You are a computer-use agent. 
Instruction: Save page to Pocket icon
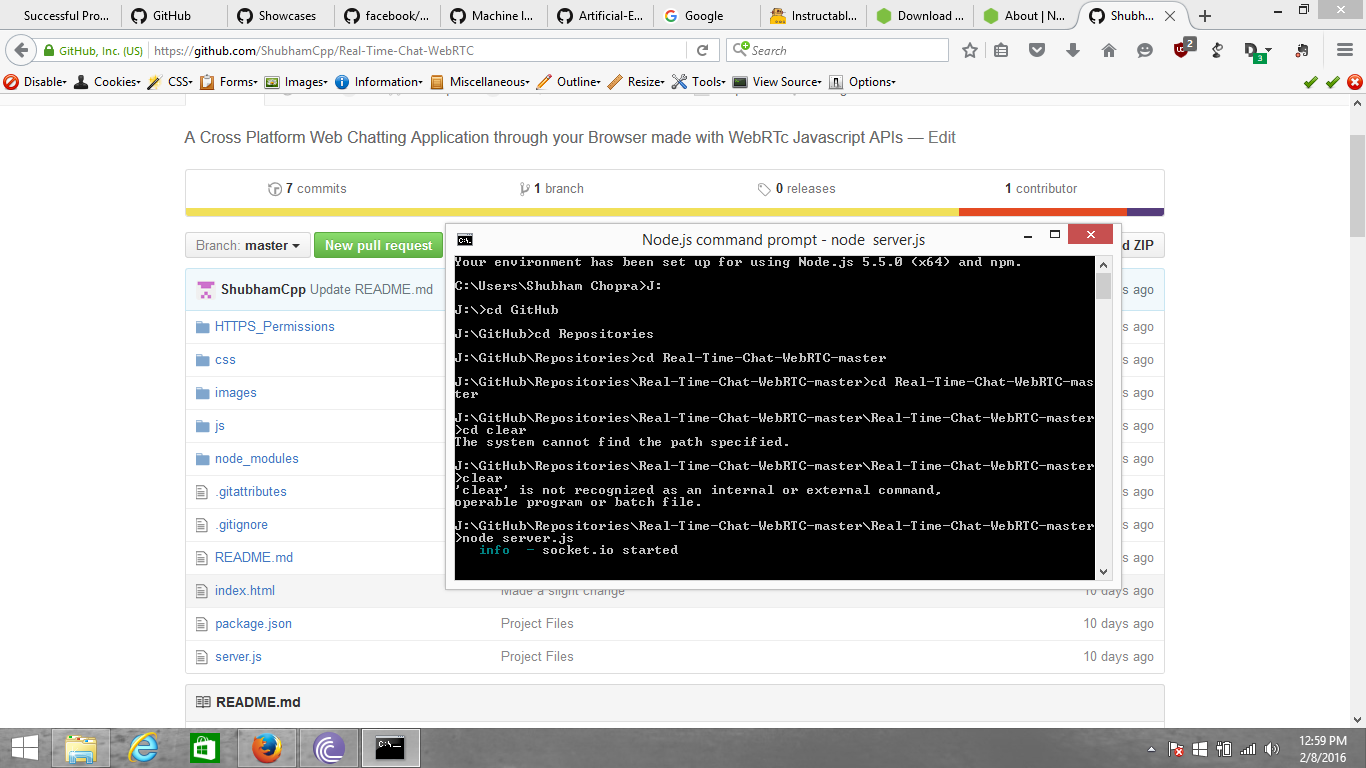[x=1037, y=50]
